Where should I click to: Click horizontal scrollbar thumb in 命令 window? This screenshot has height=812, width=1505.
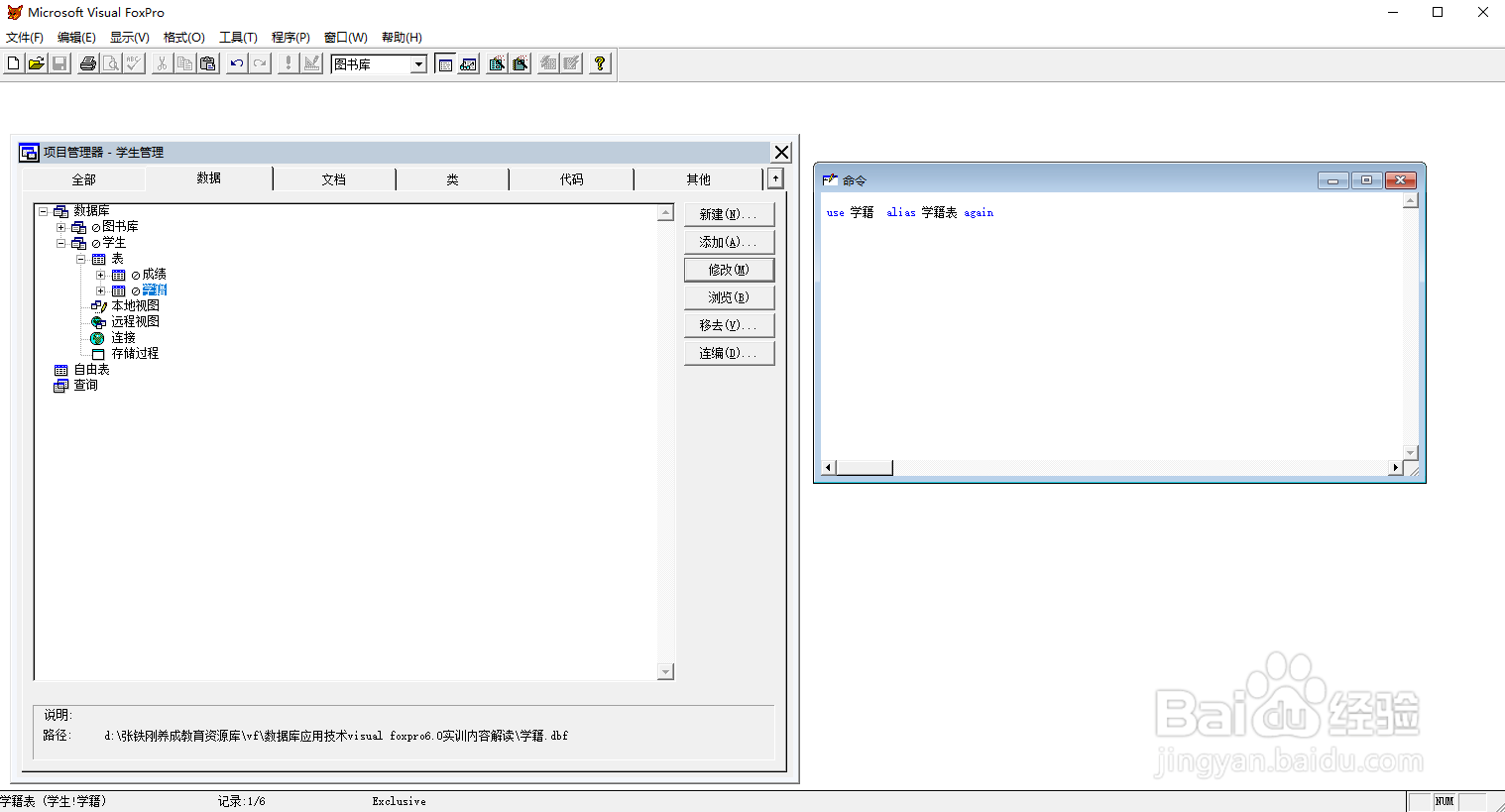865,468
